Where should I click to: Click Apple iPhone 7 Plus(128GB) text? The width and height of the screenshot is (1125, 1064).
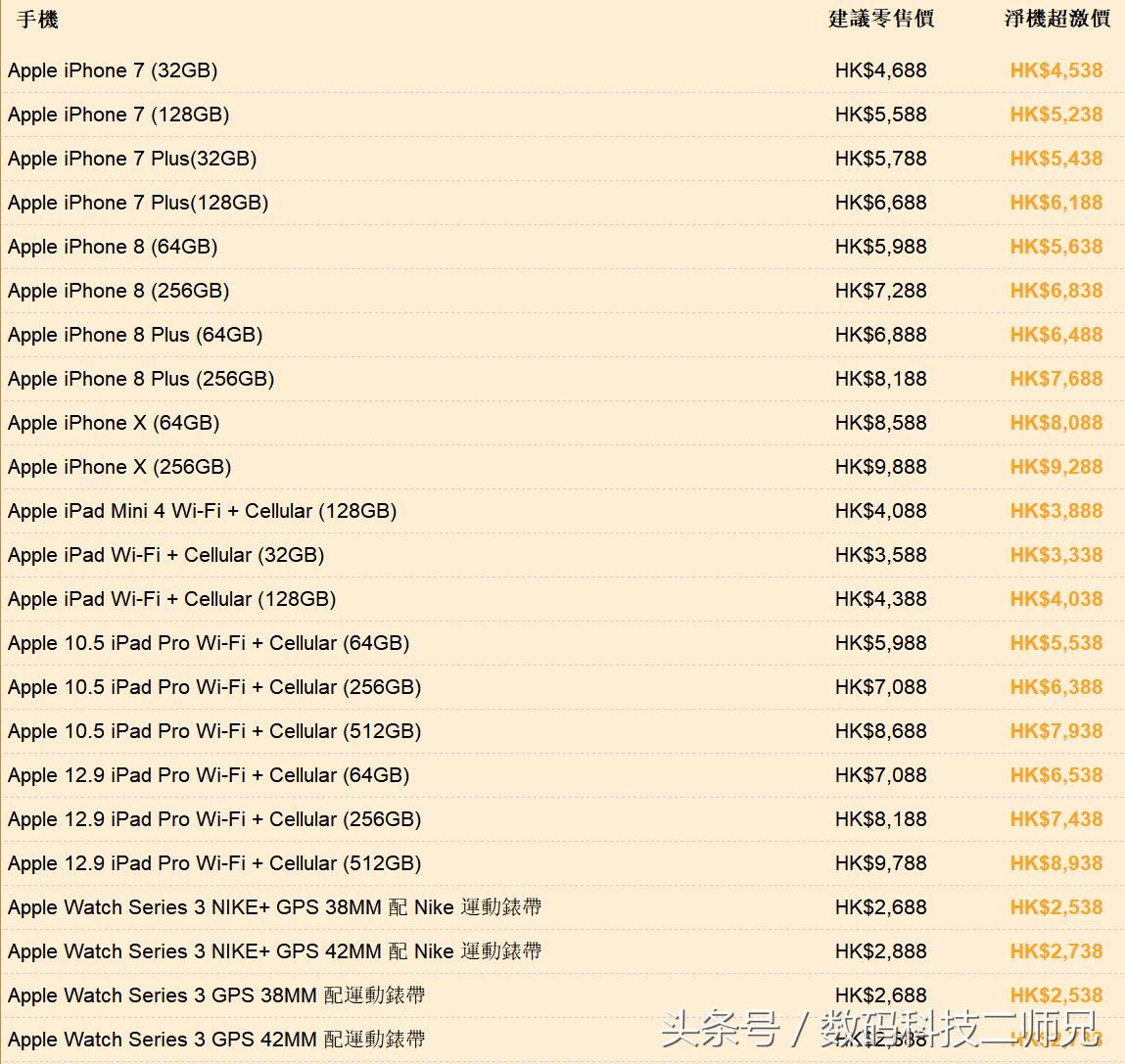138,203
